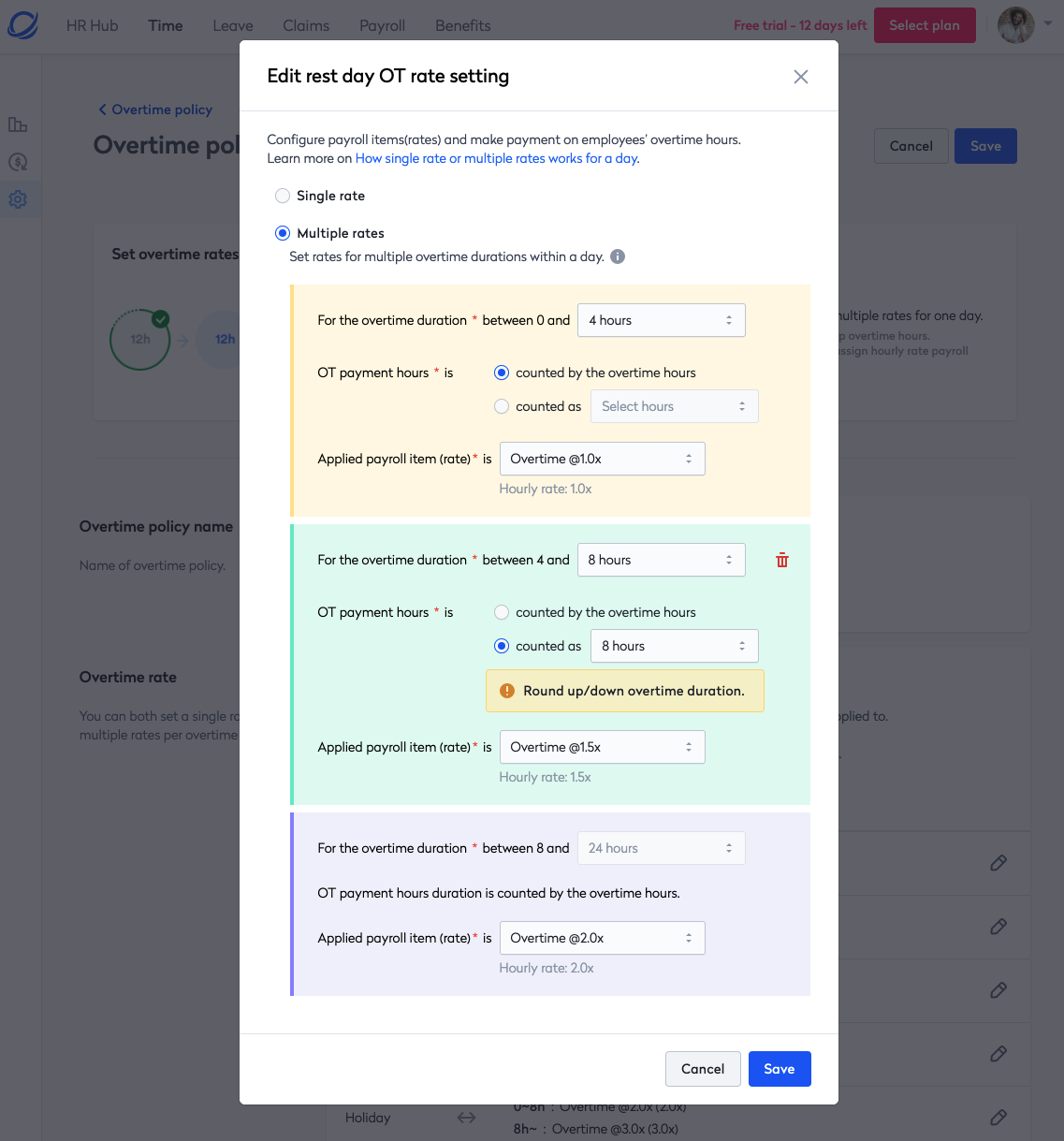This screenshot has height=1141, width=1064.
Task: Select the Single rate option
Action: [283, 196]
